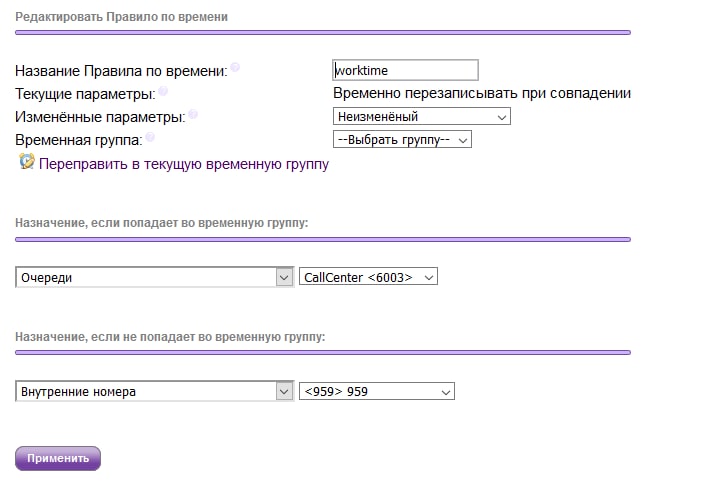Open the CallCenter <6003> dropdown
Viewport: 722px width, 503px height.
[368, 277]
